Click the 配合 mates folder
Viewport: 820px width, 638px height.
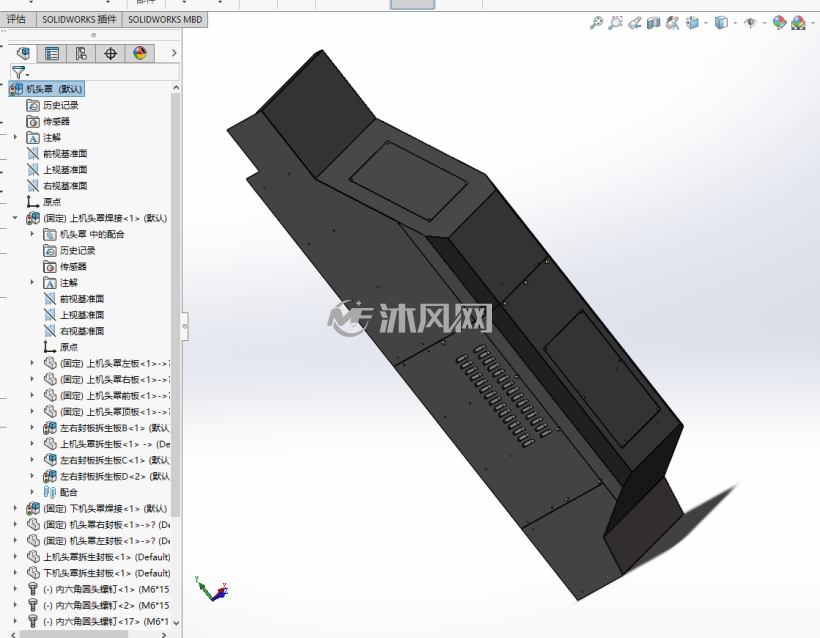pyautogui.click(x=60, y=492)
